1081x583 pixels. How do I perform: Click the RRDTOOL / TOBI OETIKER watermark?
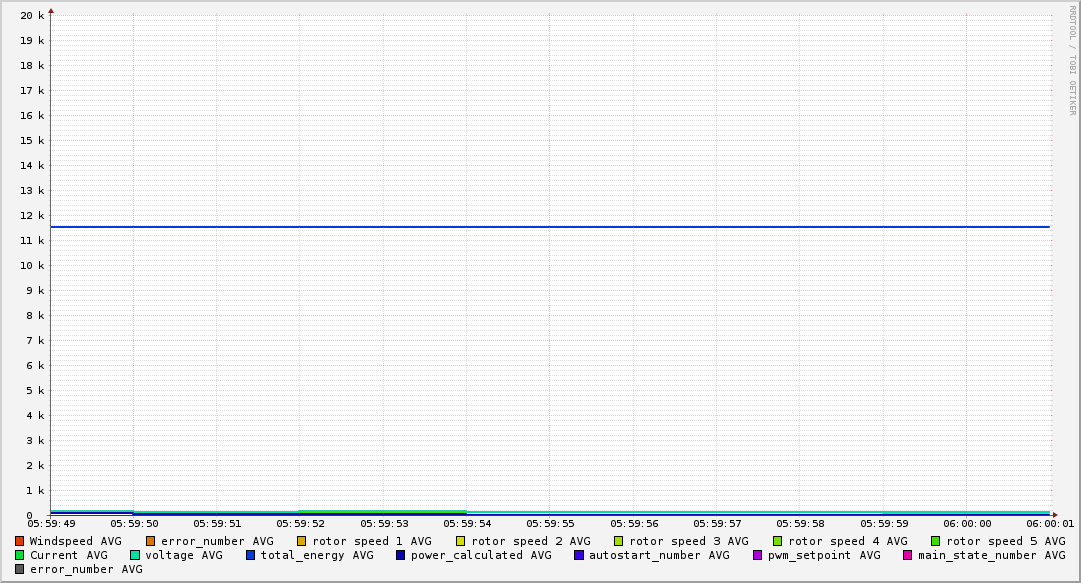[1073, 60]
